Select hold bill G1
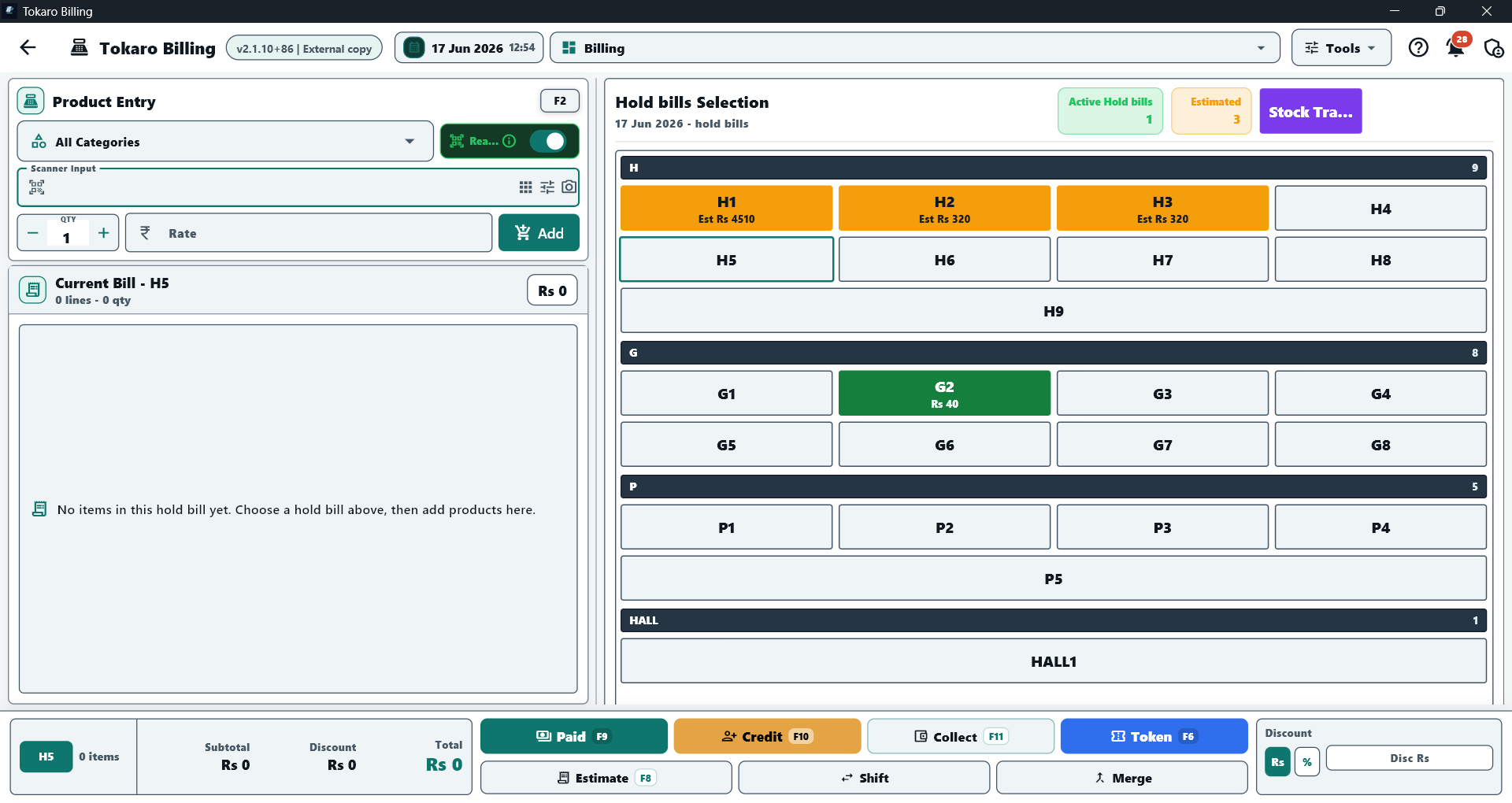 (726, 394)
